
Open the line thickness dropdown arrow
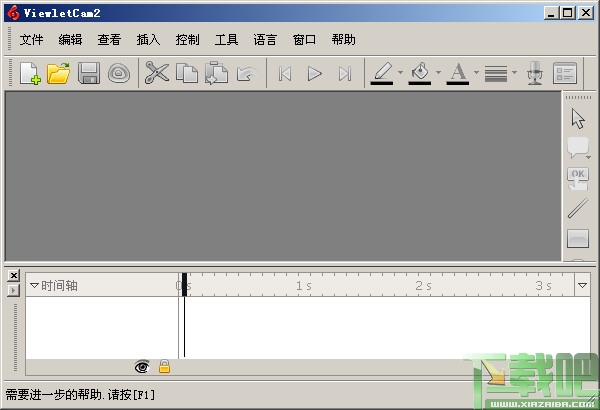click(514, 72)
